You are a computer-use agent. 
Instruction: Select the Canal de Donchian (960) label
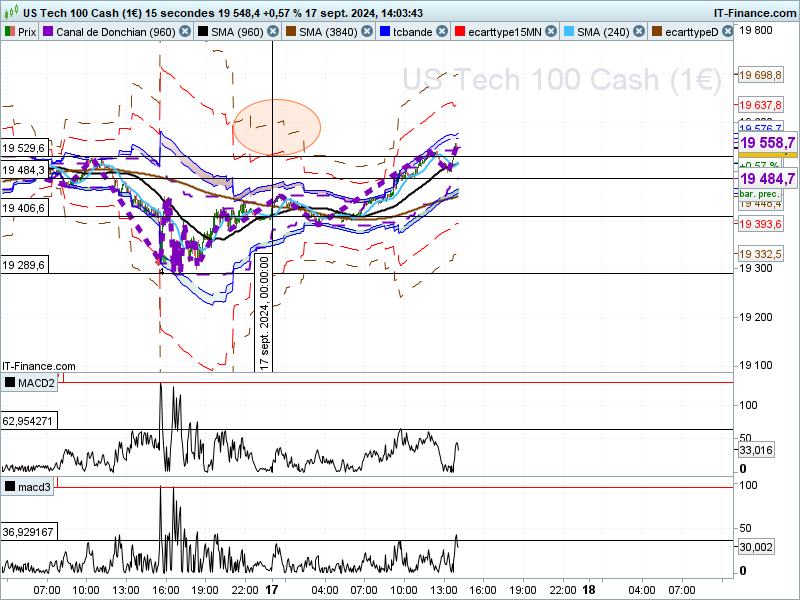point(116,32)
